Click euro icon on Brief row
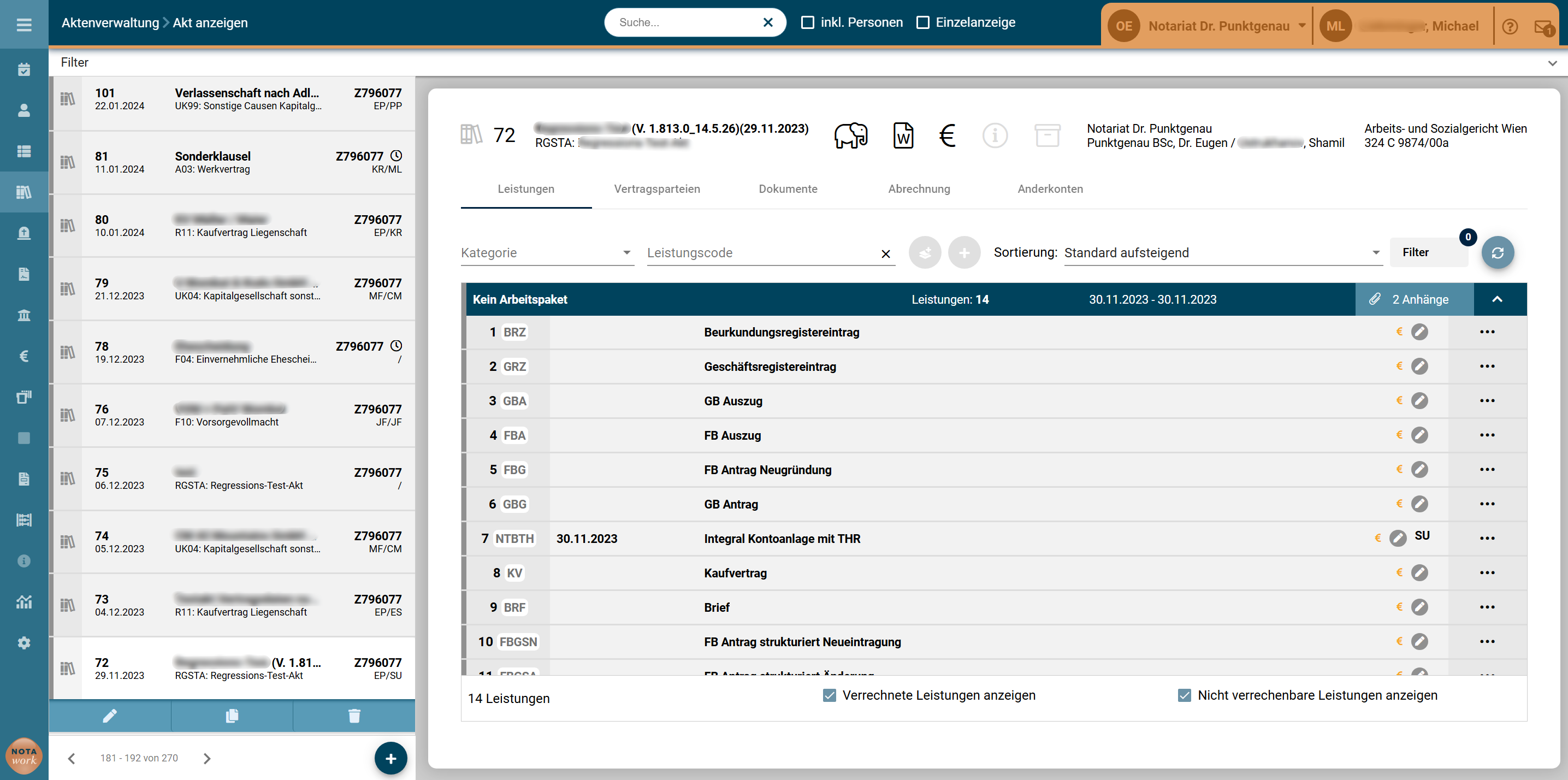Screen dimensions: 1568x780 click(1399, 607)
